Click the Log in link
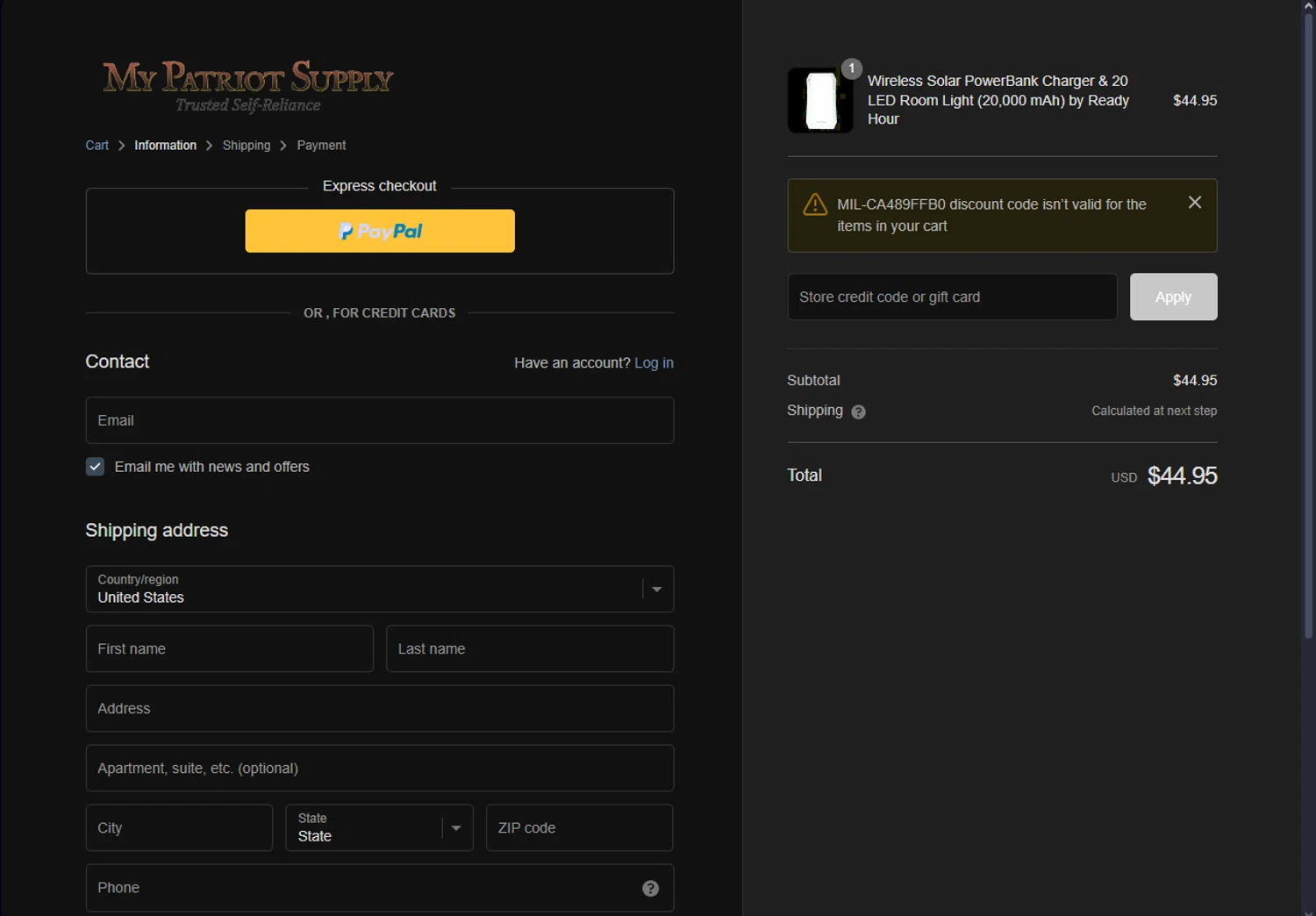This screenshot has height=916, width=1316. coord(654,362)
